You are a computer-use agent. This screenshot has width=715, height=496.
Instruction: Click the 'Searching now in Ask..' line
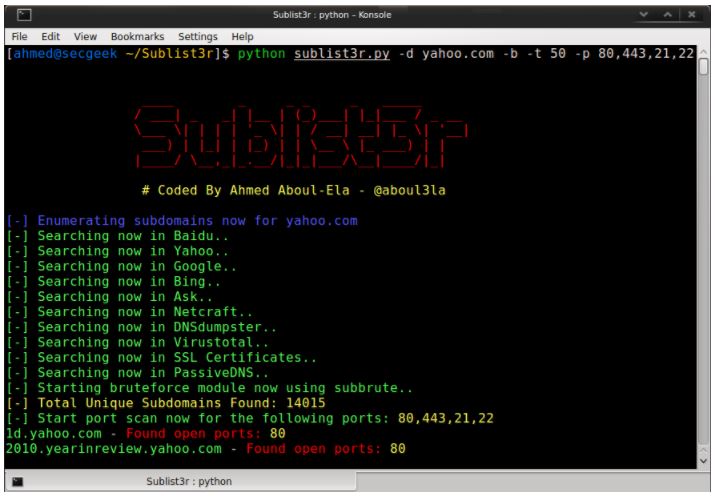(x=109, y=297)
